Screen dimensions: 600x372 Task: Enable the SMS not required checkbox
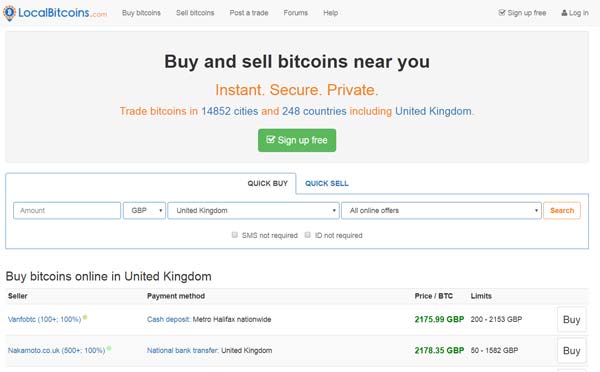coord(235,235)
